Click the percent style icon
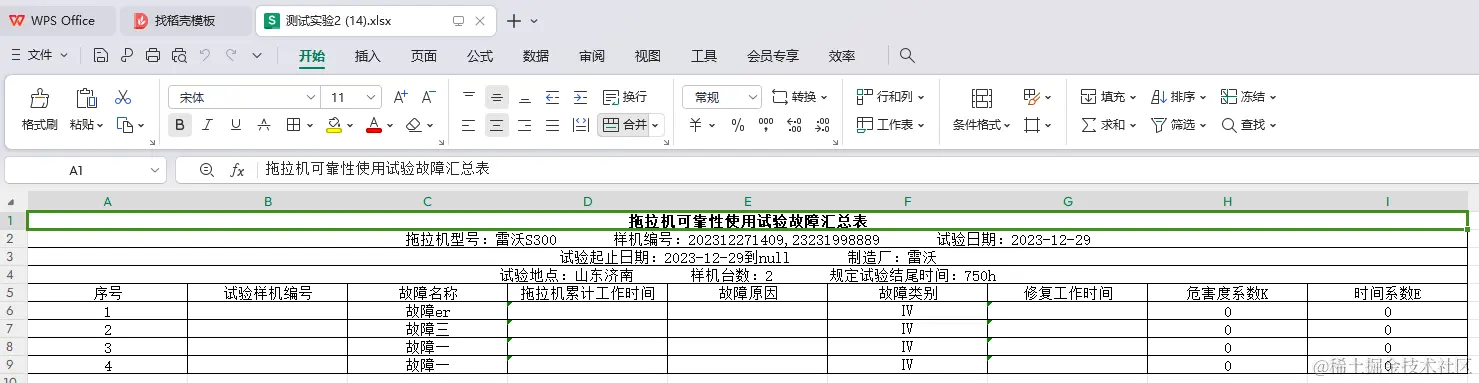This screenshot has height=383, width=1479. pyautogui.click(x=738, y=125)
